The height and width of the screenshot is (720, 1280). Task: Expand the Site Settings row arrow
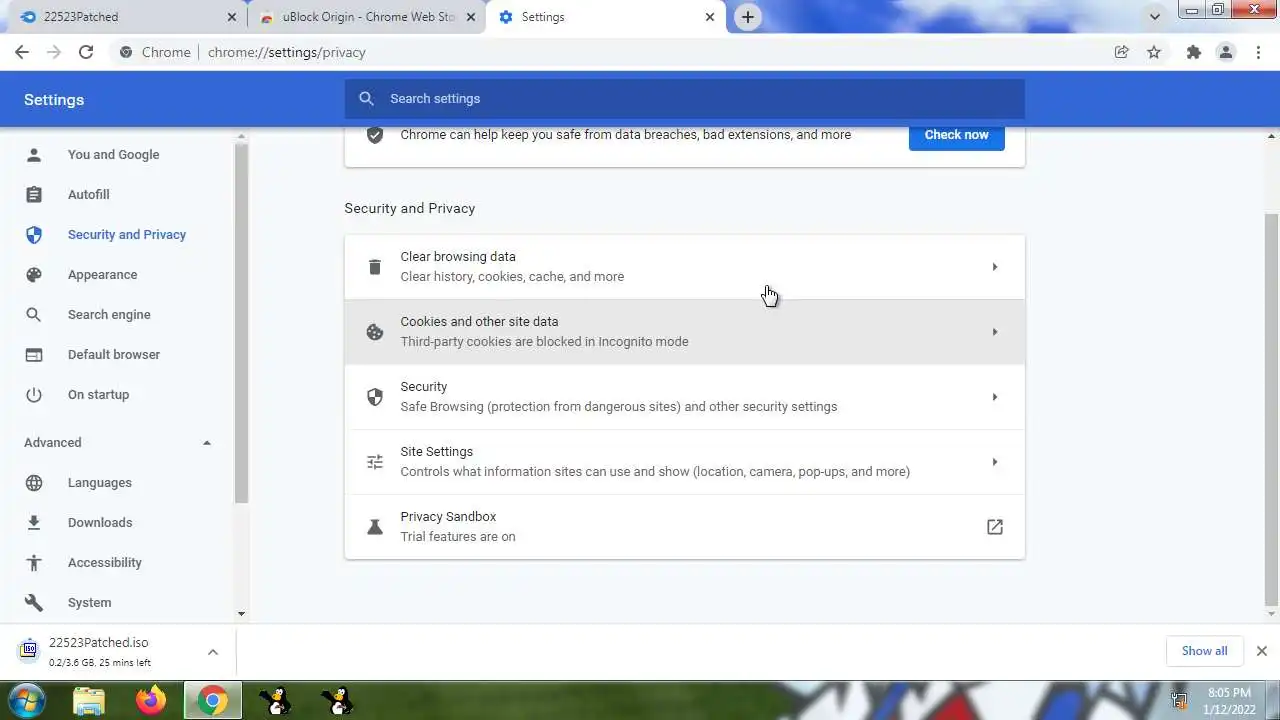pyautogui.click(x=995, y=462)
